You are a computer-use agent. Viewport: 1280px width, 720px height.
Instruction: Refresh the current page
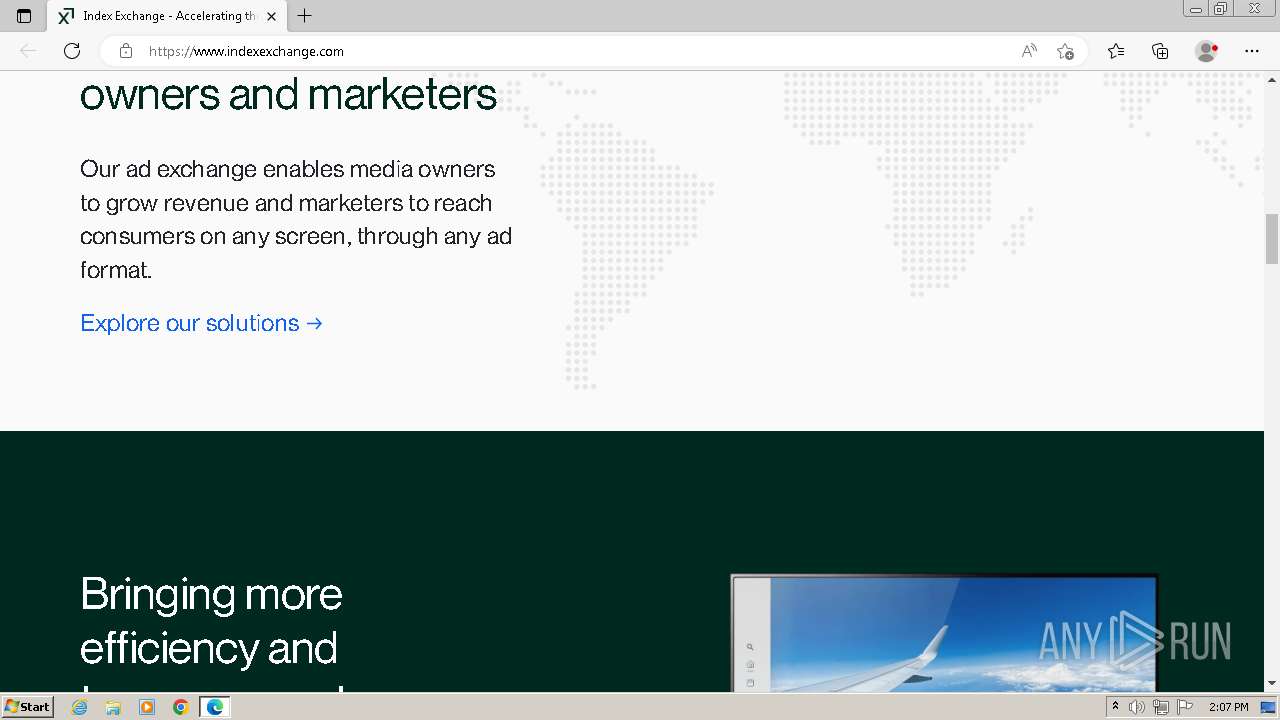pos(72,51)
